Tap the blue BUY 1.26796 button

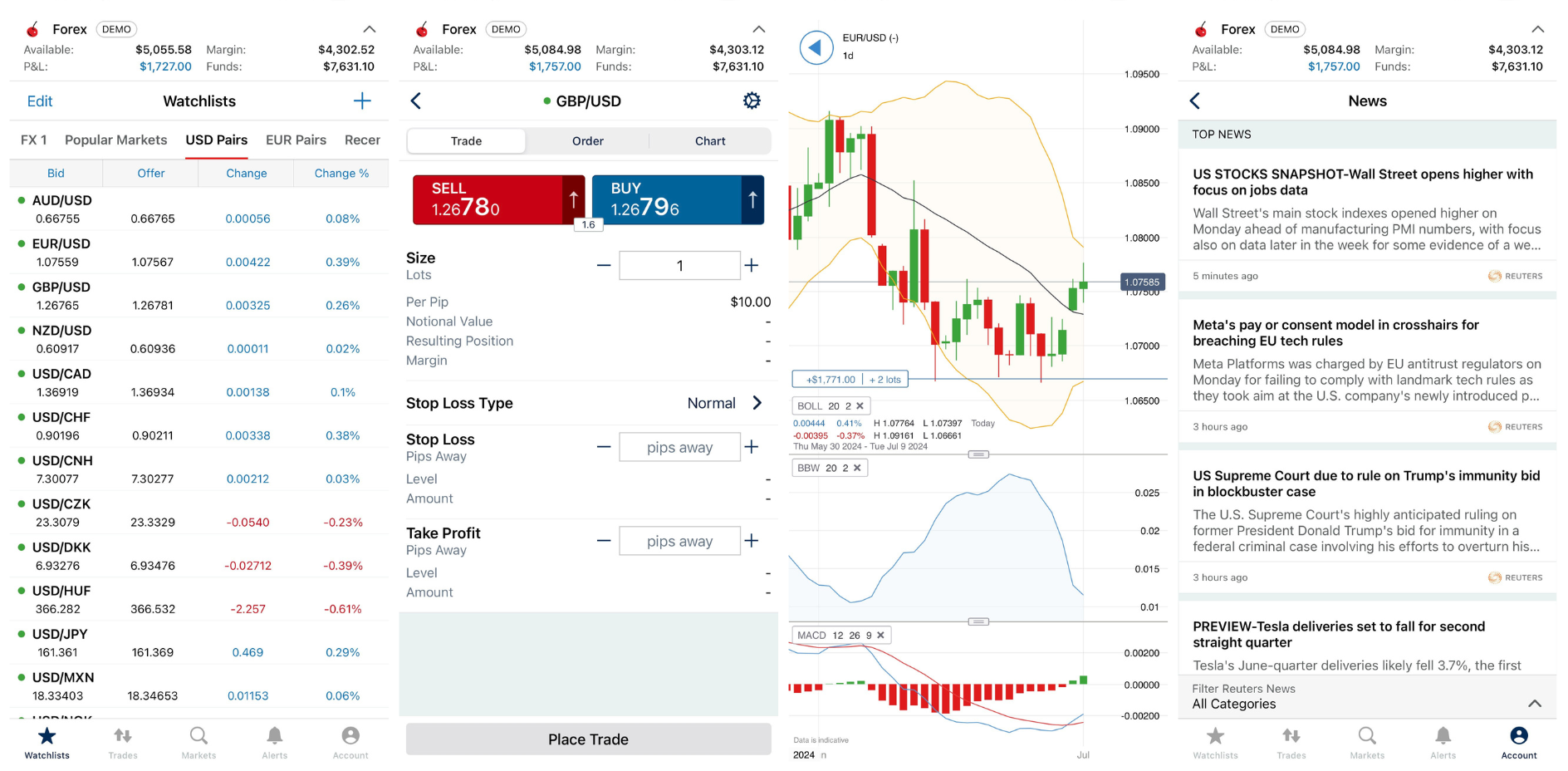[678, 199]
